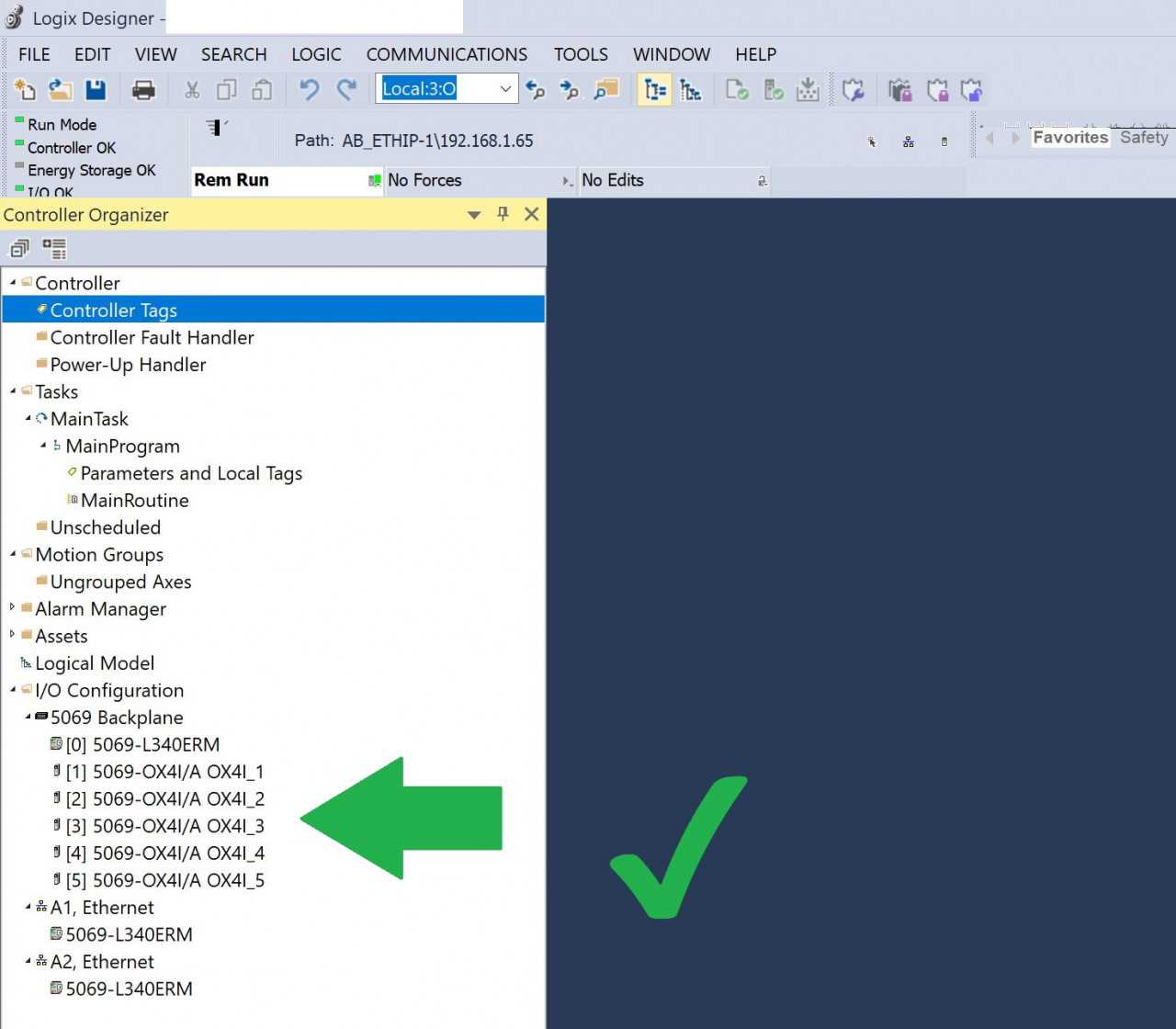The width and height of the screenshot is (1176, 1029).
Task: Collapse the Controller folder
Action: [13, 283]
